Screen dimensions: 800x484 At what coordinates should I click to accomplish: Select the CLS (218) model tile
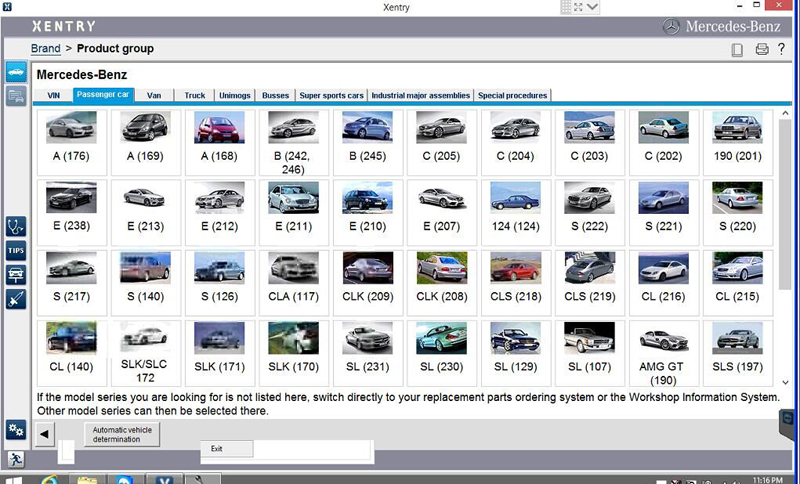pyautogui.click(x=515, y=283)
